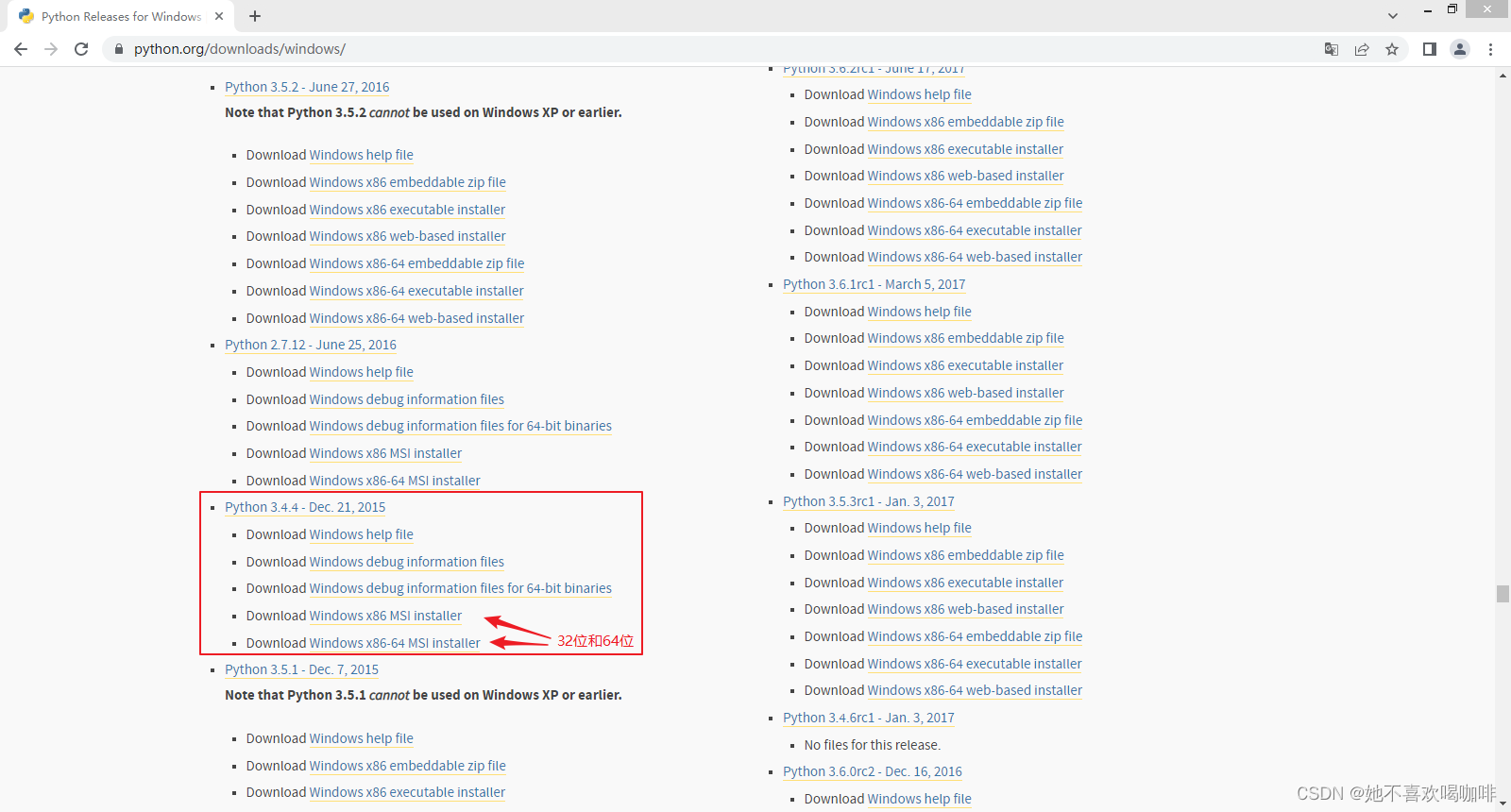Download Python 3.5.2 x86 web-based installer
Screen dimensions: 1511x812
click(408, 236)
